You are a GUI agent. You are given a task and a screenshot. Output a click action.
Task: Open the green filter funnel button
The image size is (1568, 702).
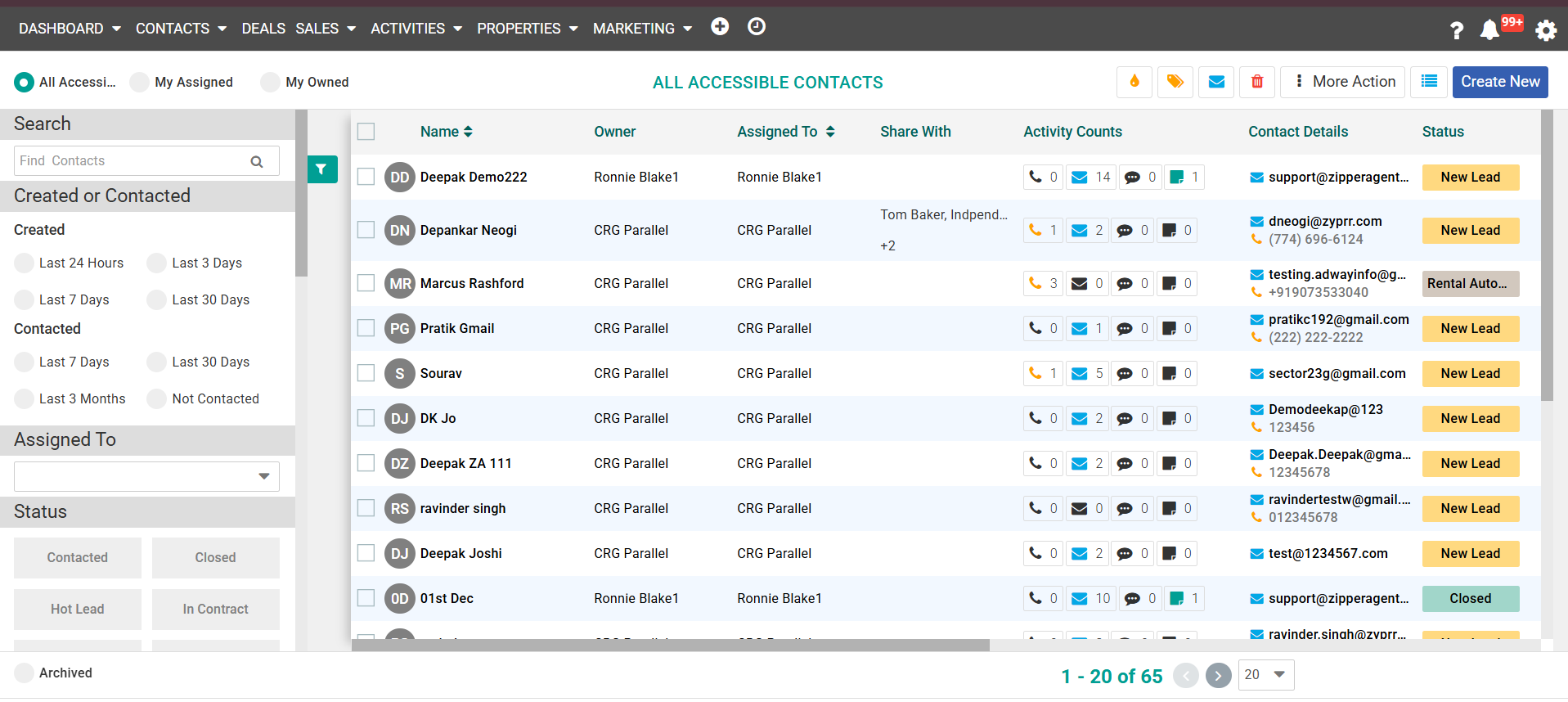pos(321,169)
